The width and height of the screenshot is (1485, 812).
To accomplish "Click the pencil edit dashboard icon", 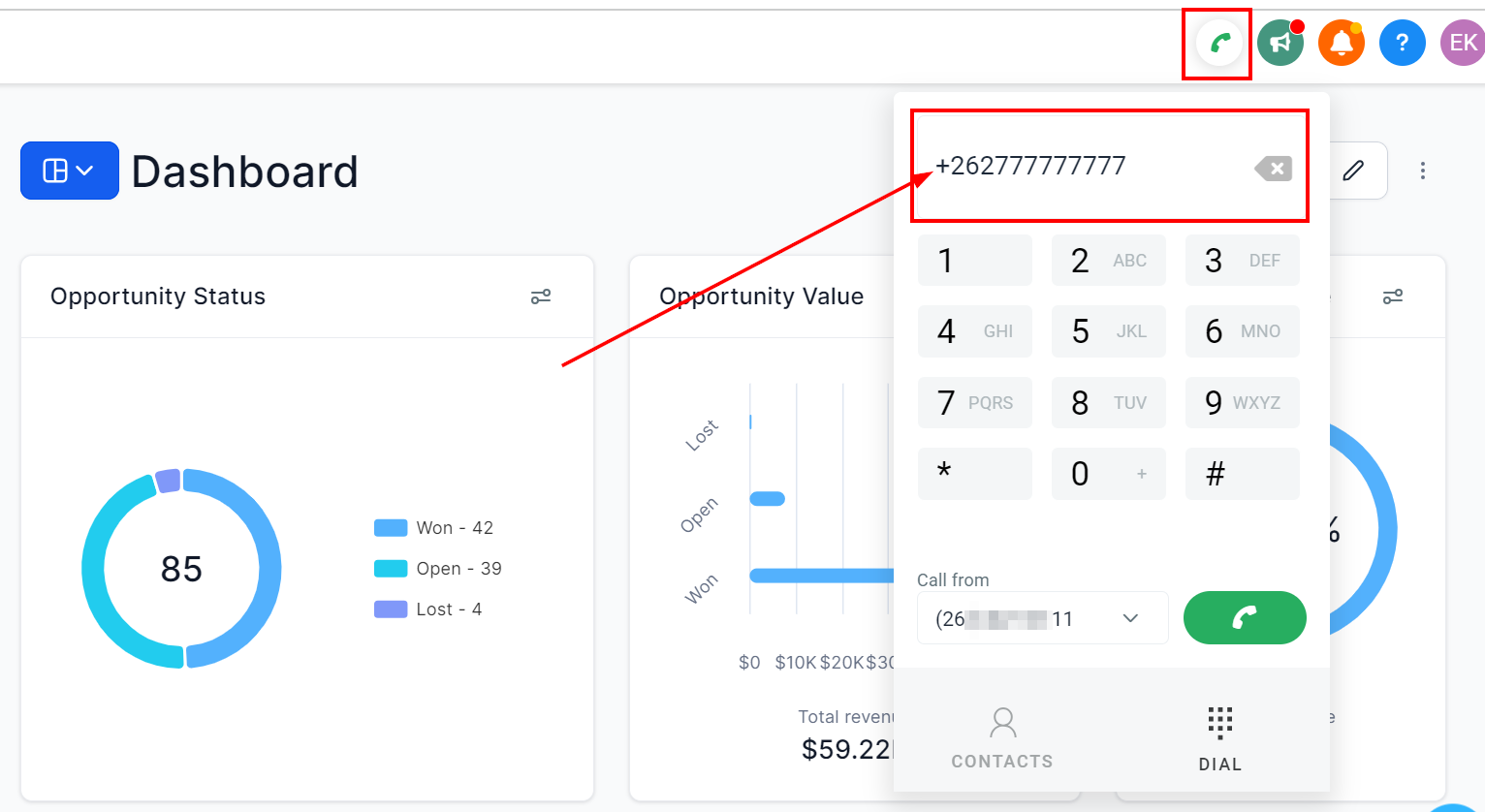I will coord(1353,171).
